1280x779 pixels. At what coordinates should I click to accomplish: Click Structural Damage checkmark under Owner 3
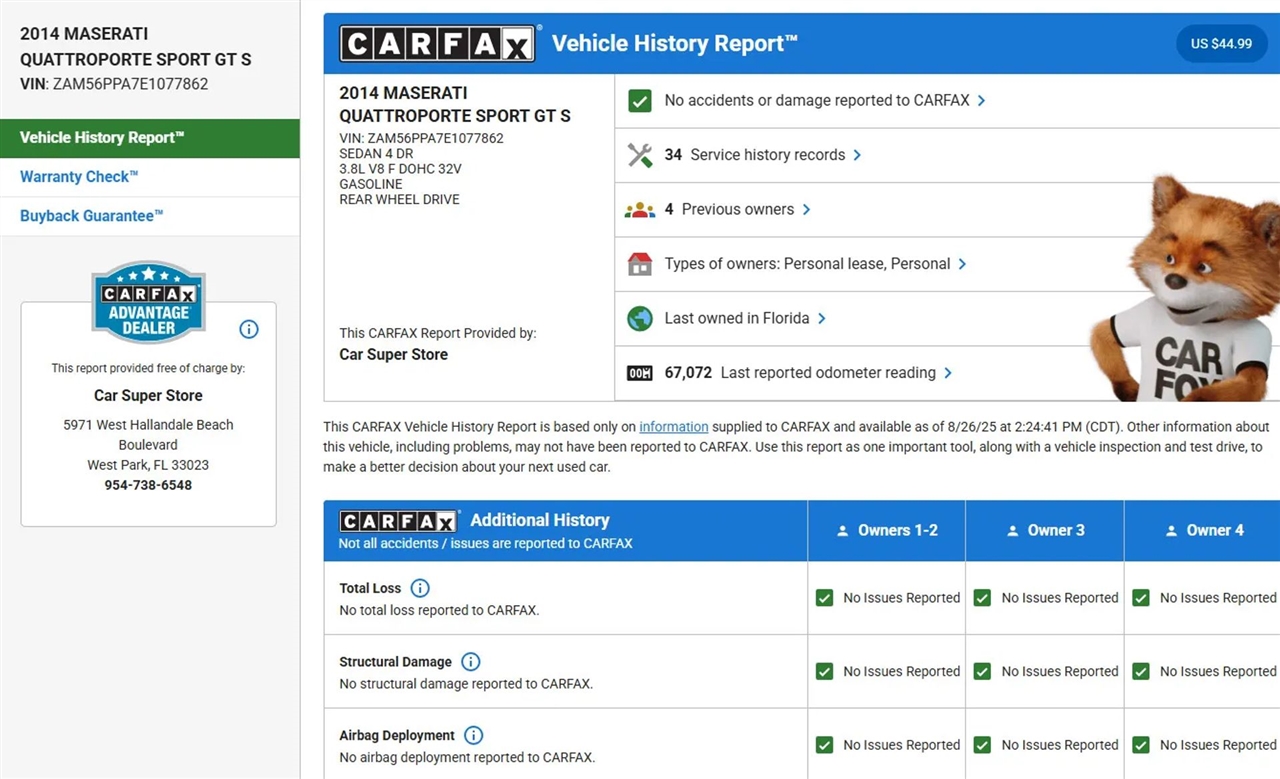(982, 672)
